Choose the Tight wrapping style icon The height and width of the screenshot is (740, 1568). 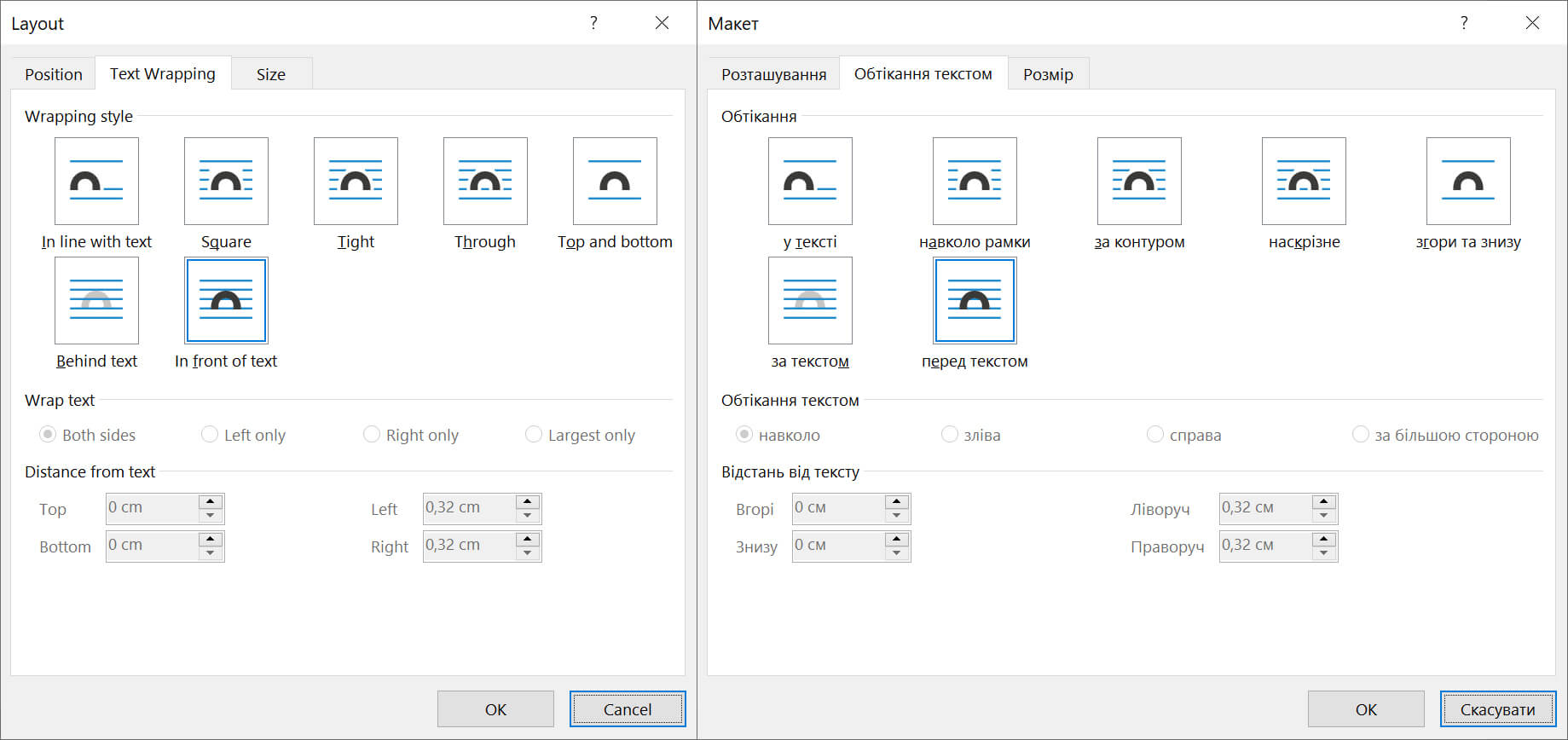[356, 181]
